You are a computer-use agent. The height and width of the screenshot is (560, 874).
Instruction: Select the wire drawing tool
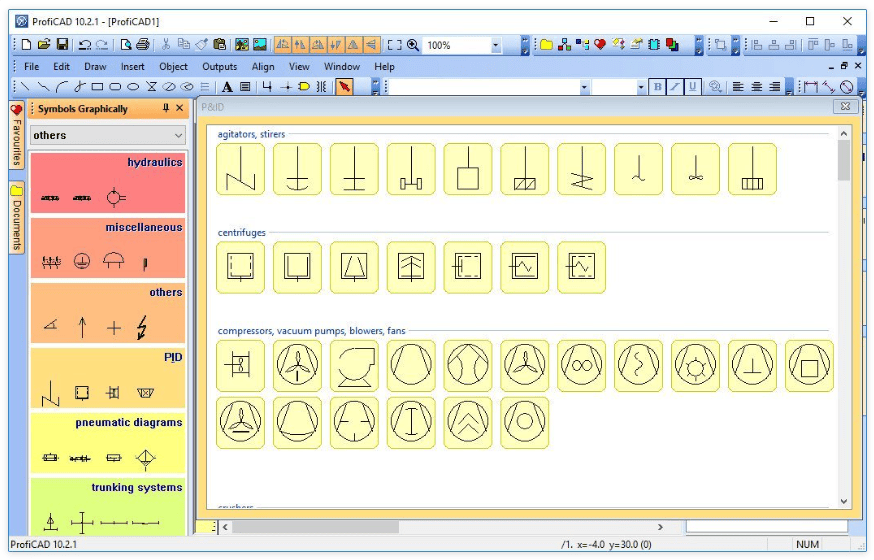coord(267,86)
